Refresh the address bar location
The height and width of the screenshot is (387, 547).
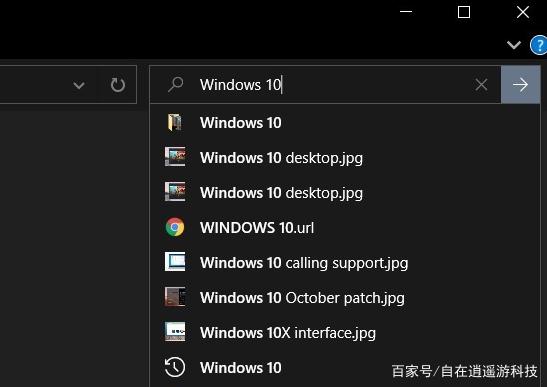[118, 85]
